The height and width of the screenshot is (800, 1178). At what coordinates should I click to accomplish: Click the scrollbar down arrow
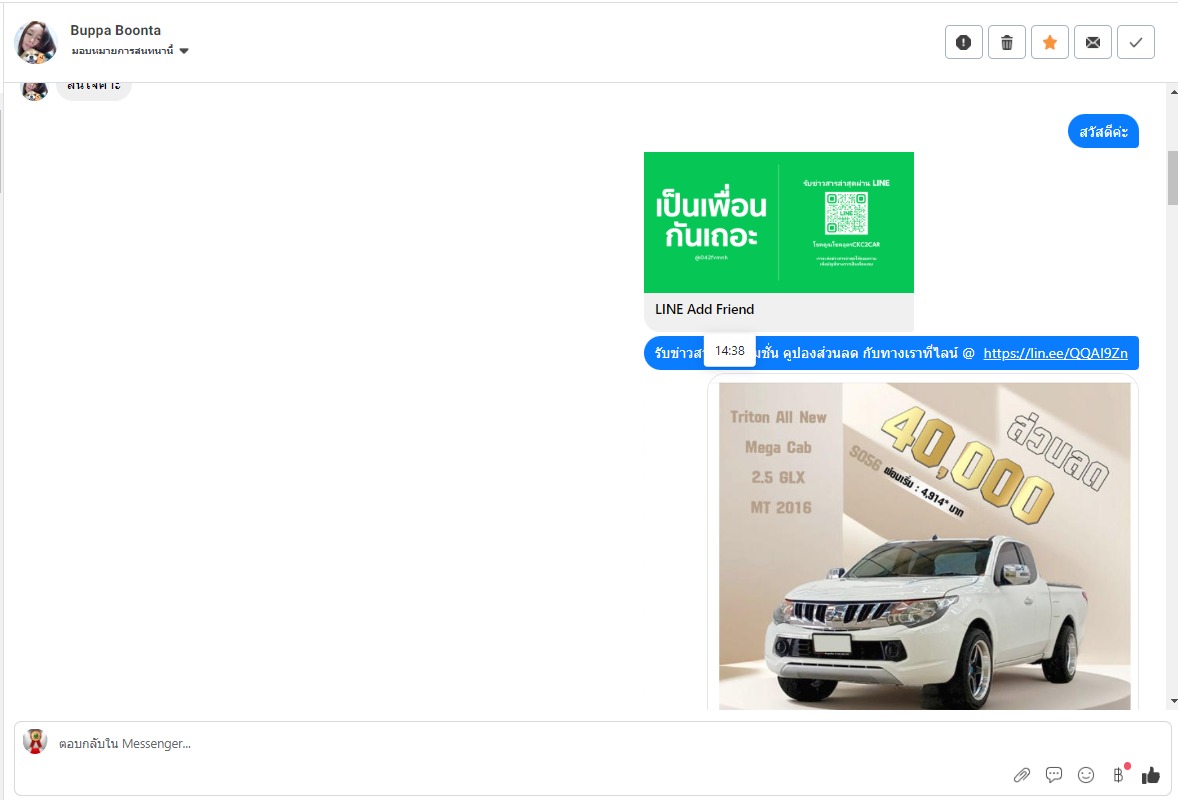[1173, 702]
